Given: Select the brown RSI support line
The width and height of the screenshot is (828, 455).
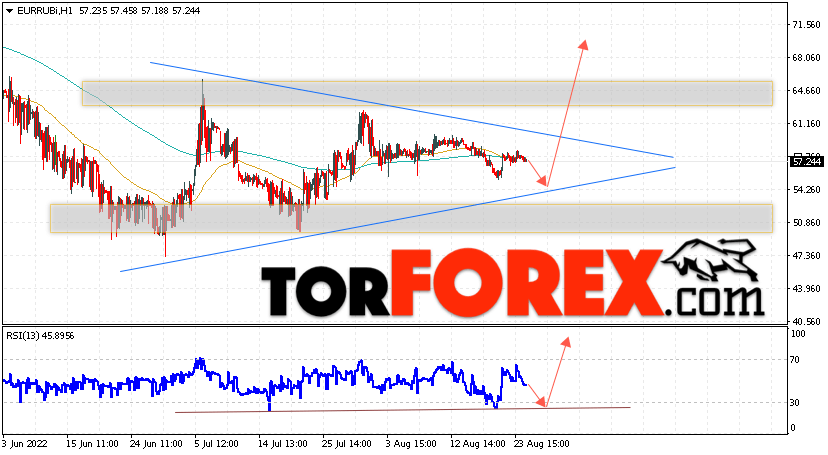Looking at the screenshot, I should 402,410.
